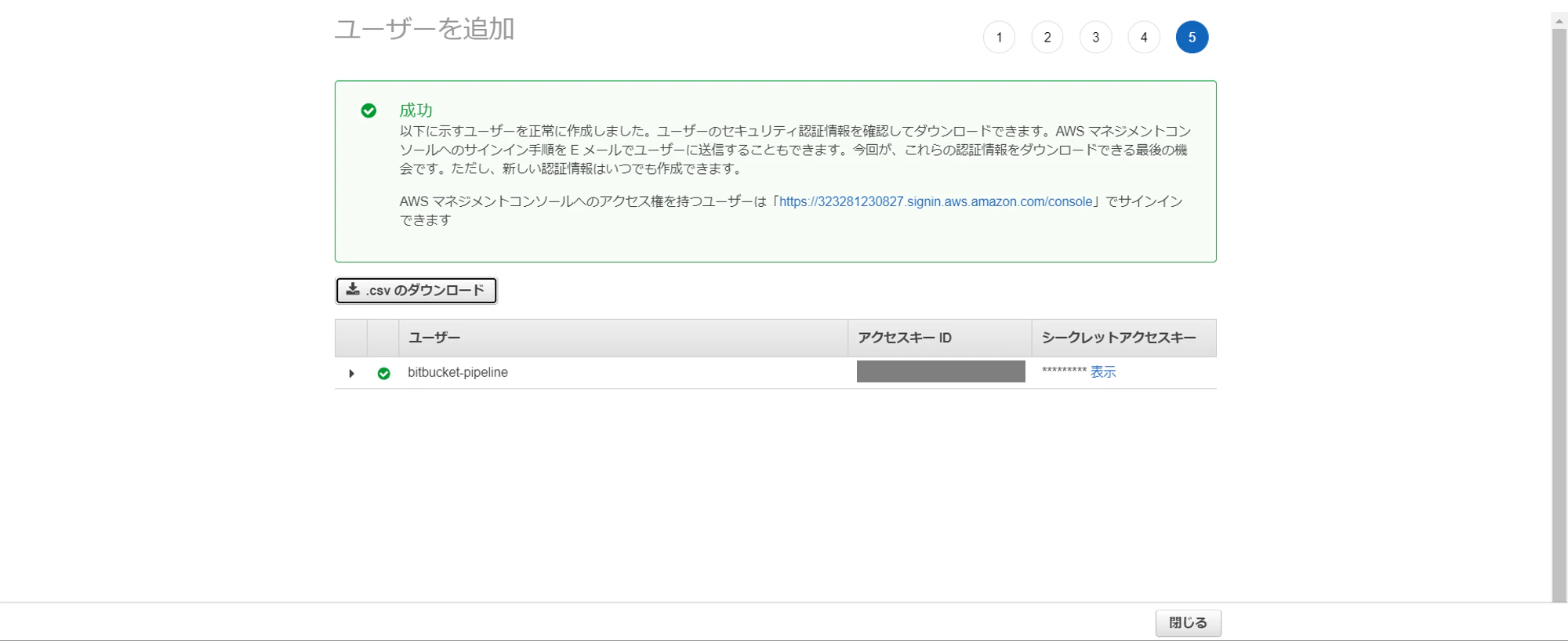This screenshot has width=1568, height=641.
Task: Click the green status icon beside bitbucket-pipeline
Action: pyautogui.click(x=383, y=374)
